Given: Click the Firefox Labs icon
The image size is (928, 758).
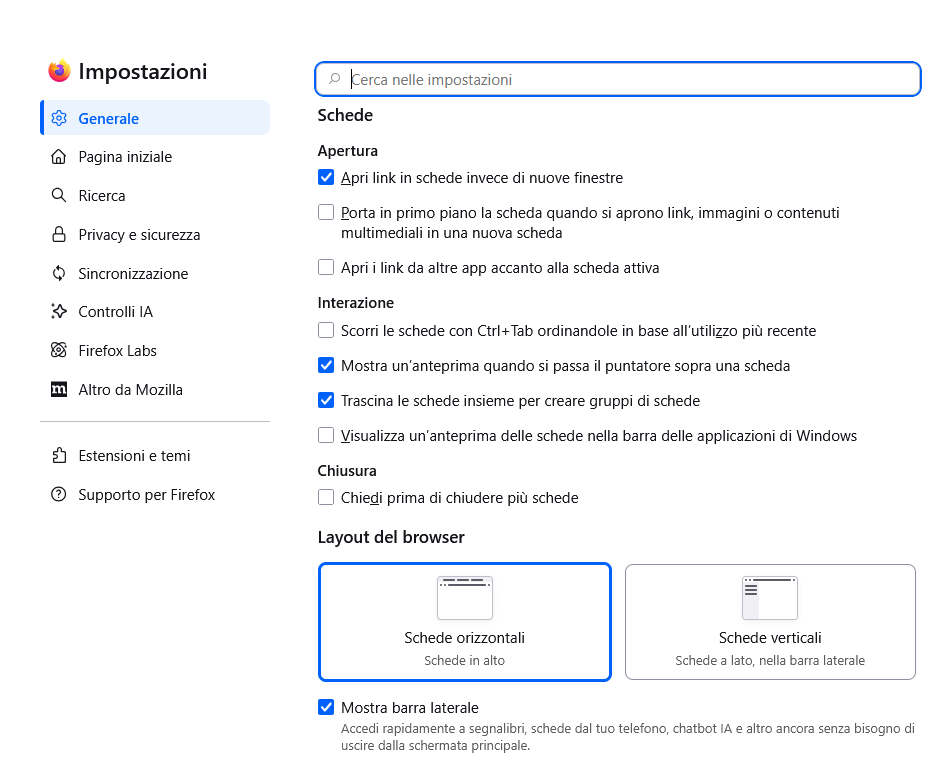Looking at the screenshot, I should 59,350.
